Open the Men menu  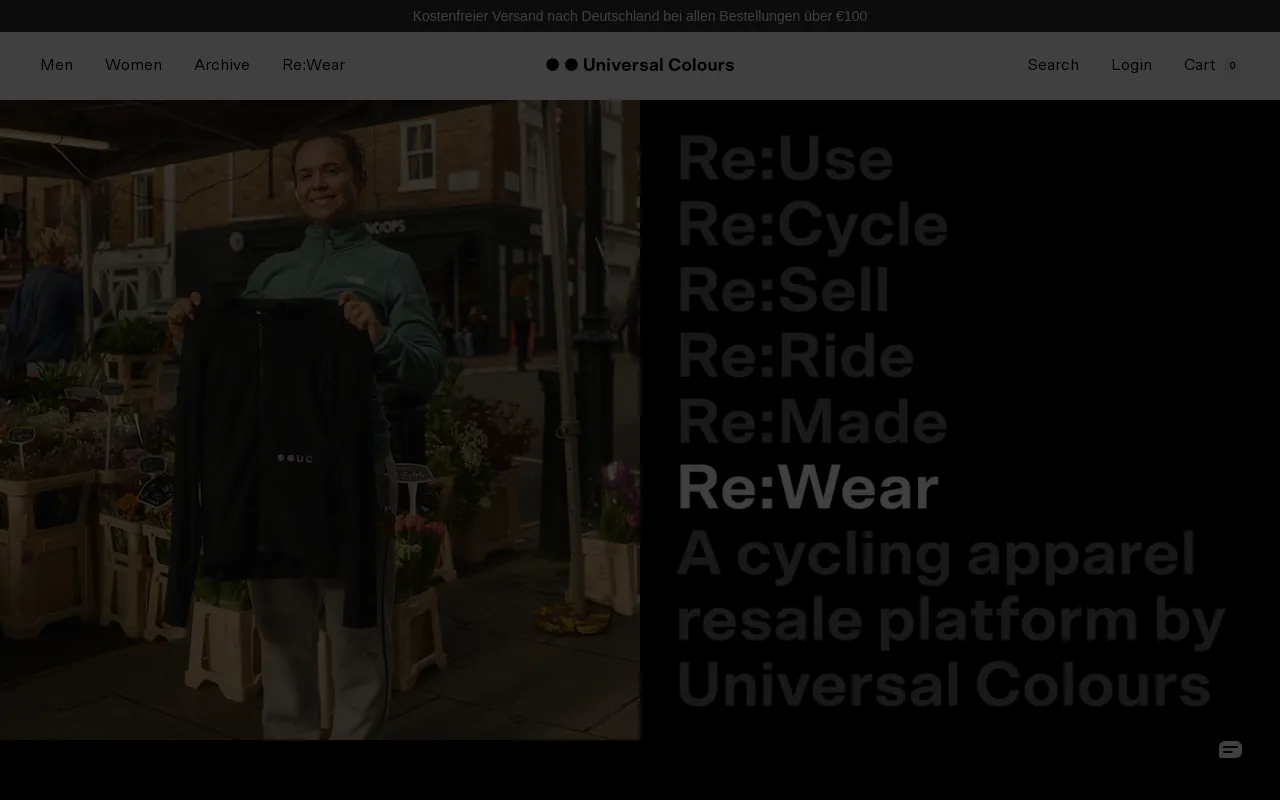click(57, 65)
